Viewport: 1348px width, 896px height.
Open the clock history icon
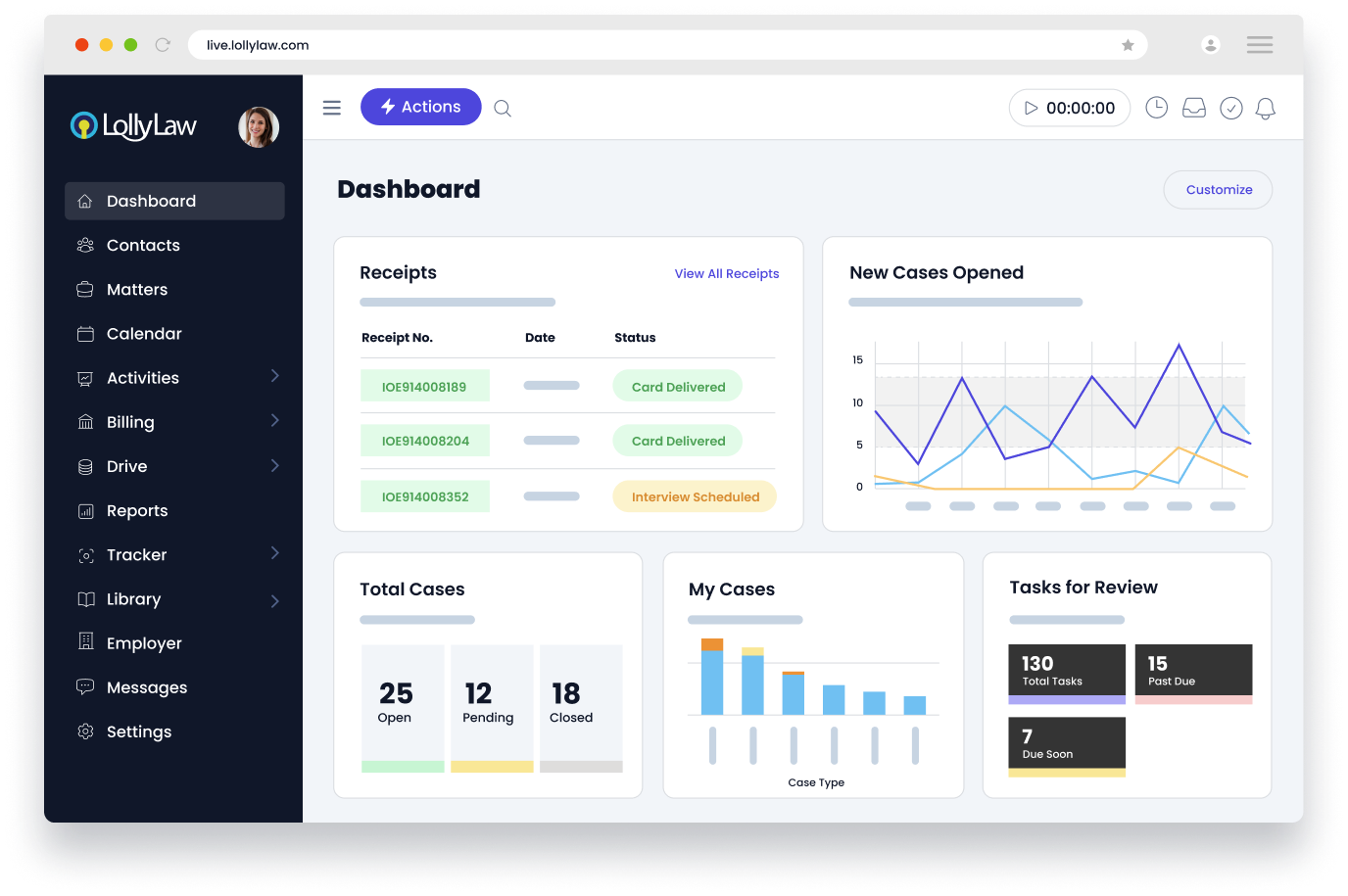coord(1156,108)
